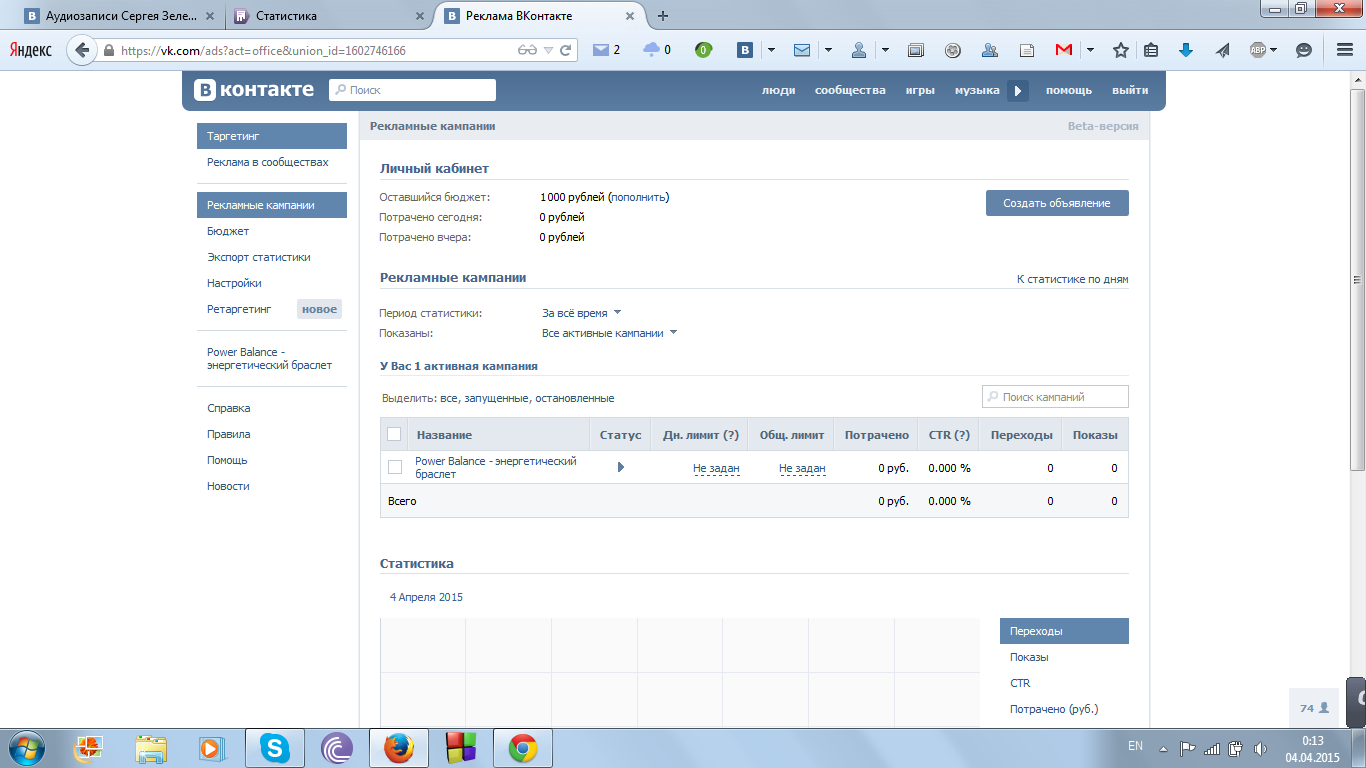Viewport: 1366px width, 768px height.
Task: Click the VK 'B' toolbar button
Action: coord(745,50)
